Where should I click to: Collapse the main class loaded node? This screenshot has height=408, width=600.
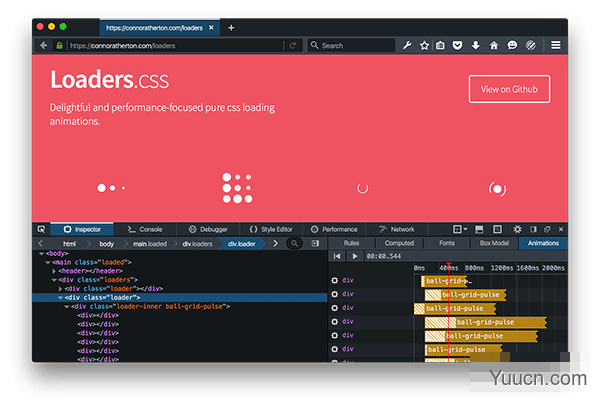click(48, 262)
